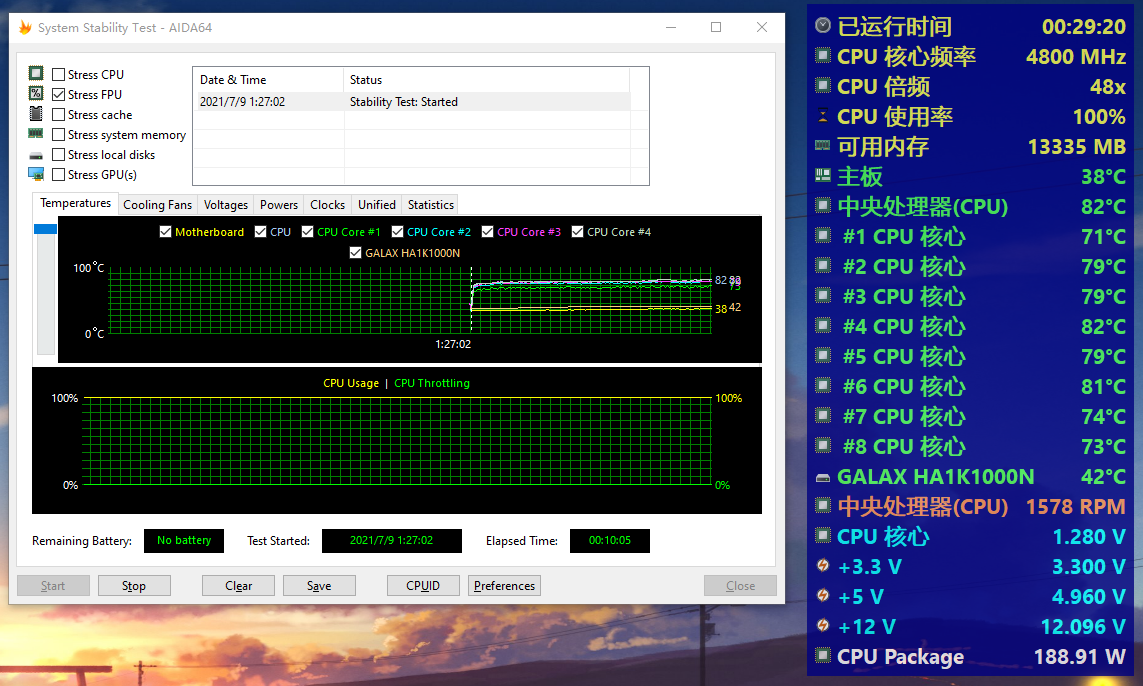Click the Stress cache icon

[36, 114]
